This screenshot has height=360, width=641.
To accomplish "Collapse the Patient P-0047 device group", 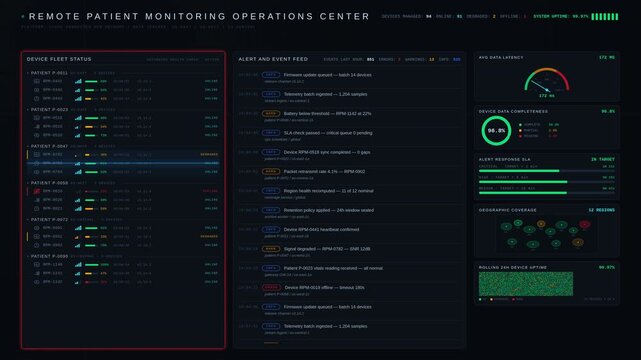I will point(28,146).
